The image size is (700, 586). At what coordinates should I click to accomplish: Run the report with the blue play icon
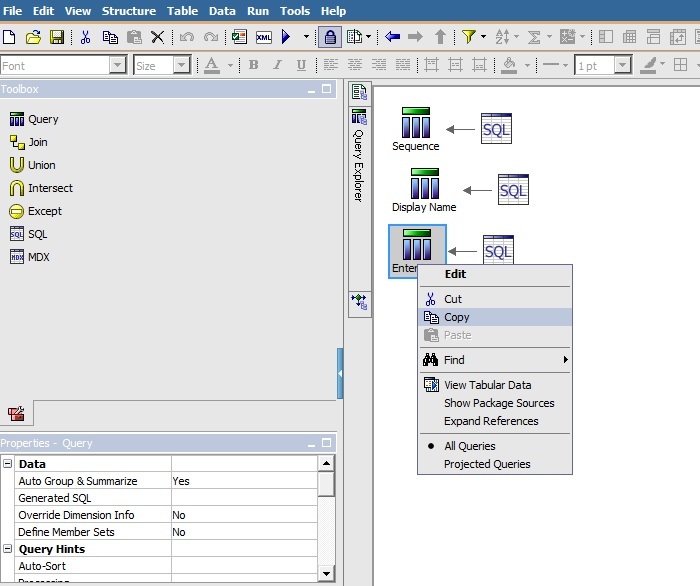[x=286, y=37]
